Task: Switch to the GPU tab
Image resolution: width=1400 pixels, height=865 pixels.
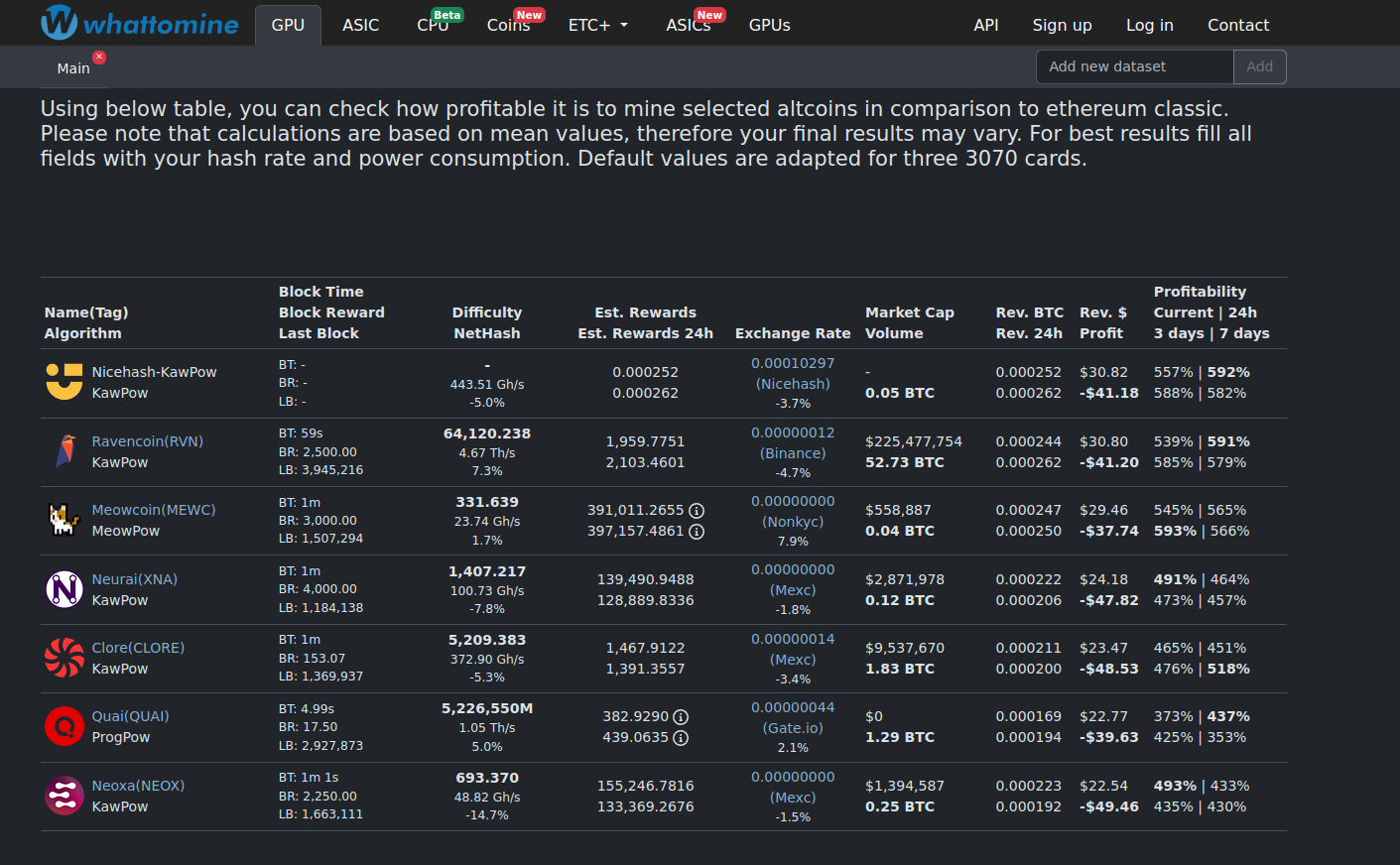Action: 288,25
